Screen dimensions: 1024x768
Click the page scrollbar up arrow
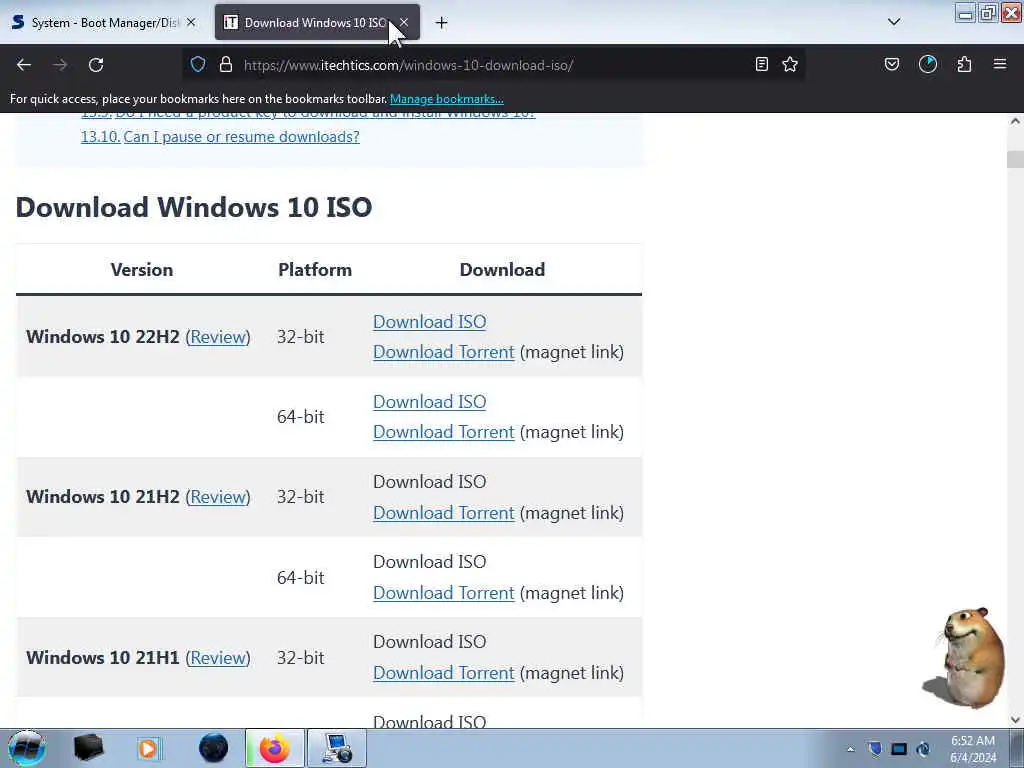[1015, 121]
